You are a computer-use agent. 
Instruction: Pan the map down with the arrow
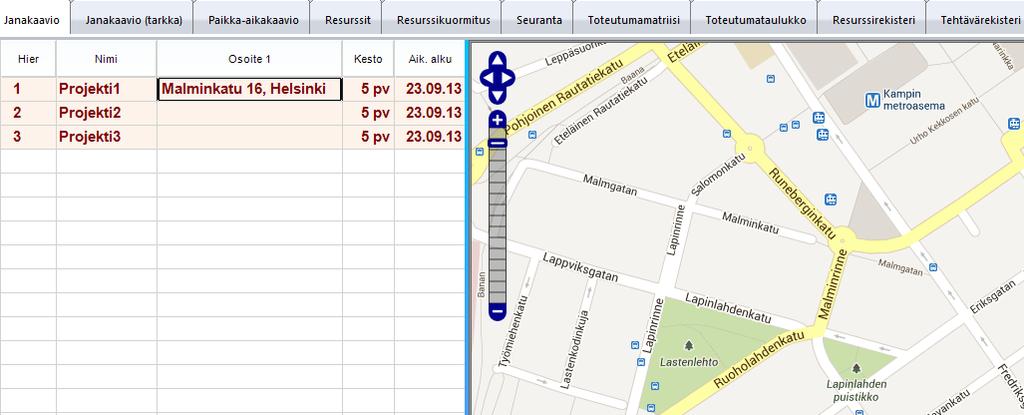pyautogui.click(x=498, y=95)
